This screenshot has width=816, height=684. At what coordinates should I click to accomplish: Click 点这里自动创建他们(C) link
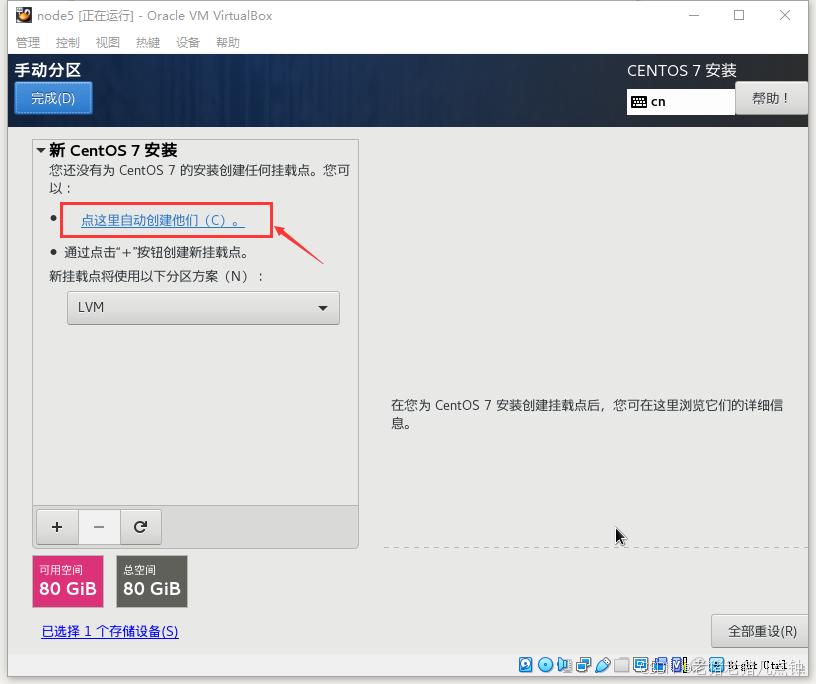(163, 220)
